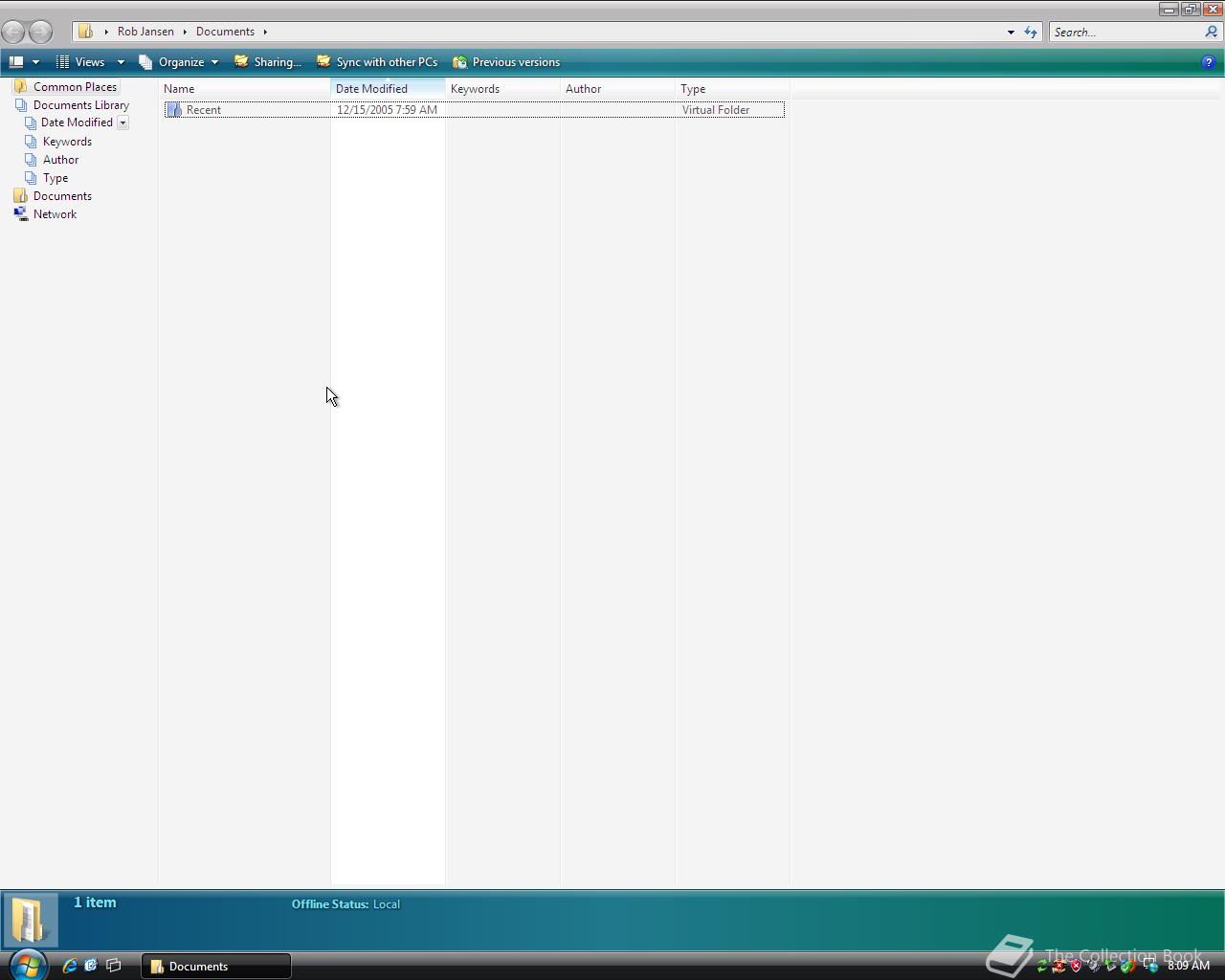The image size is (1225, 980).
Task: Open the Windows Start orb
Action: click(x=27, y=965)
